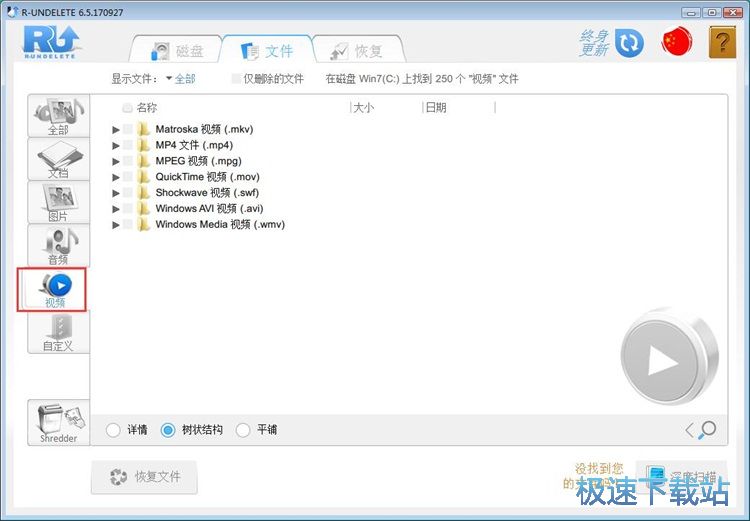Select the Matroska 视频 (.mkv) row label
The image size is (750, 521).
tap(204, 129)
